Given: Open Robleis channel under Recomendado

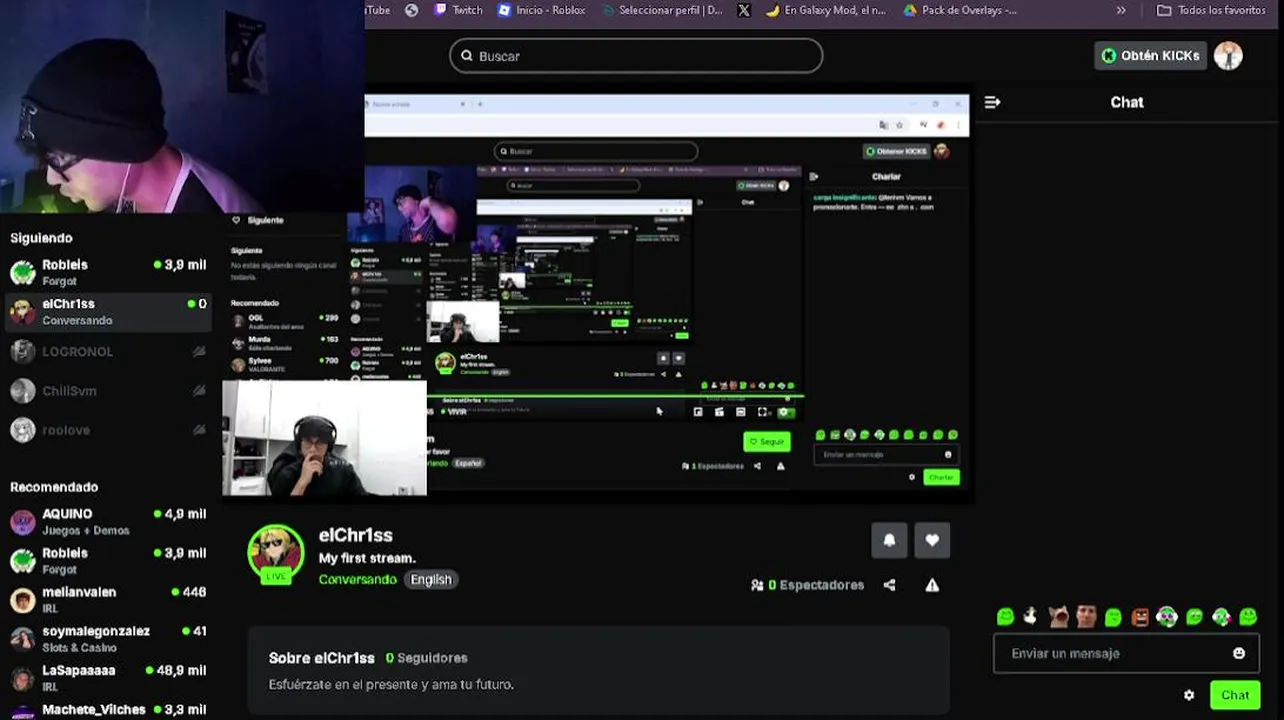Looking at the screenshot, I should tap(108, 560).
